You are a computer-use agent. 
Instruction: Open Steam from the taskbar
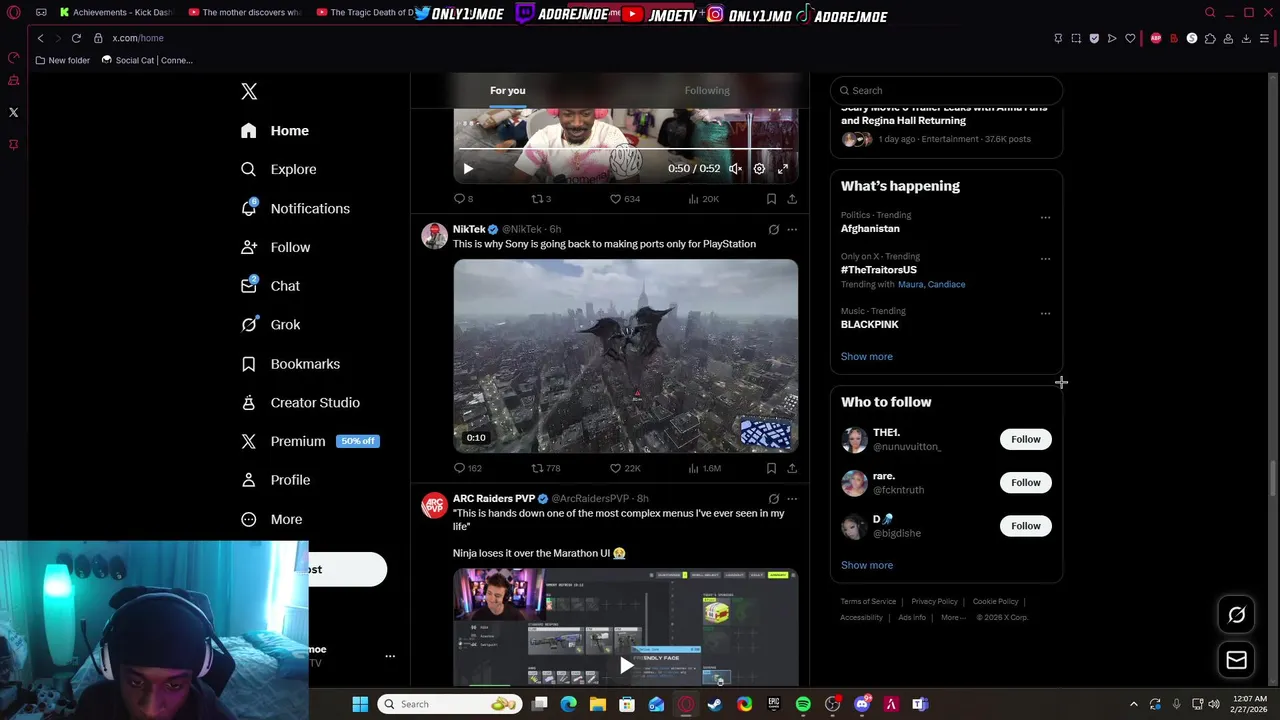pos(715,704)
